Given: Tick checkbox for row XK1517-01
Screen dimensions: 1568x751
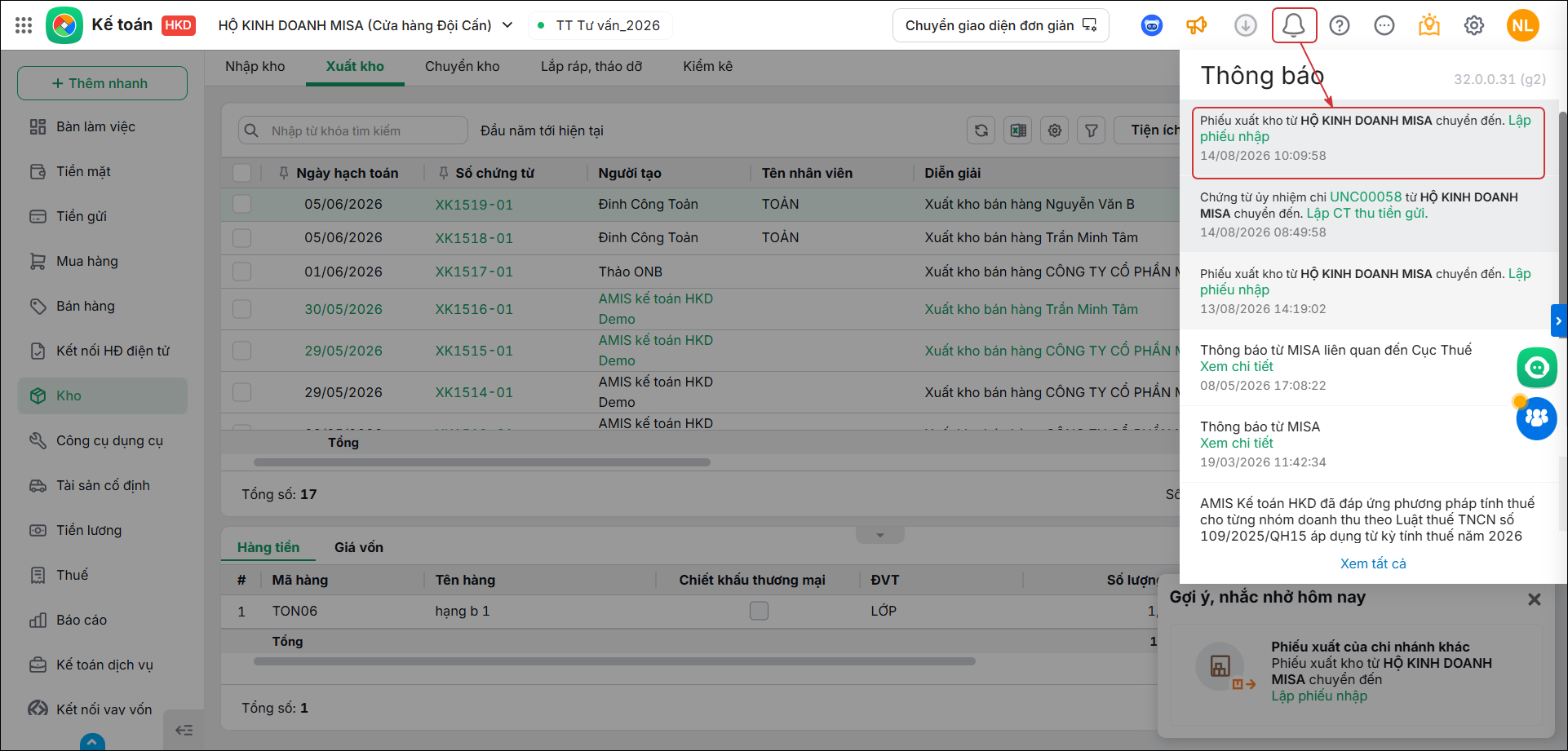Looking at the screenshot, I should click(241, 272).
